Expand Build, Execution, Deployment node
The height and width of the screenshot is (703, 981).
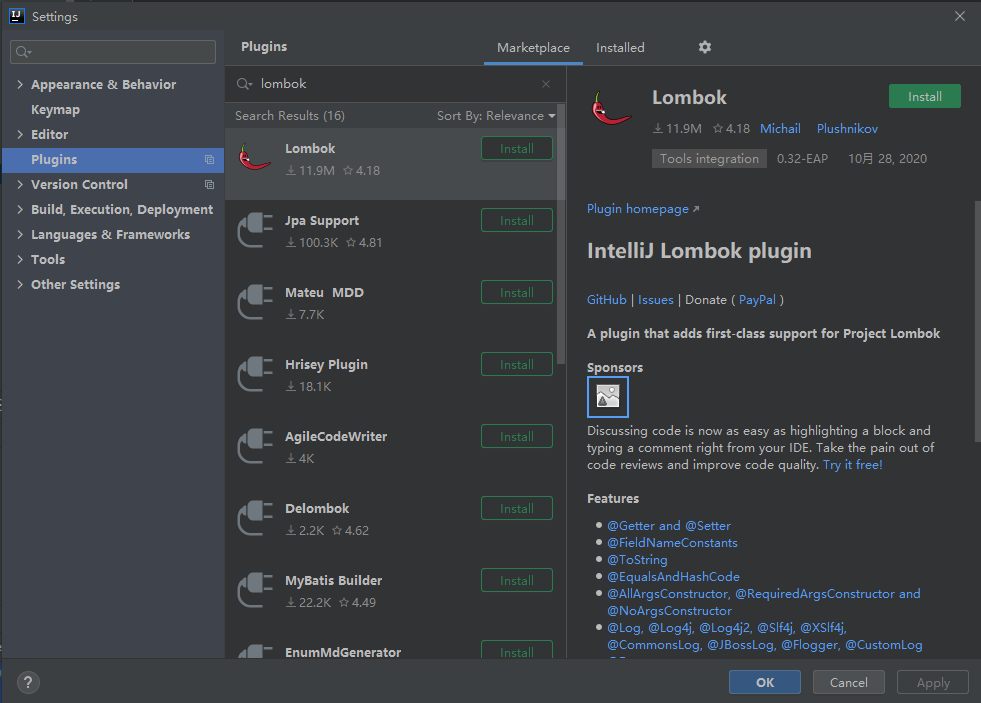coord(20,210)
